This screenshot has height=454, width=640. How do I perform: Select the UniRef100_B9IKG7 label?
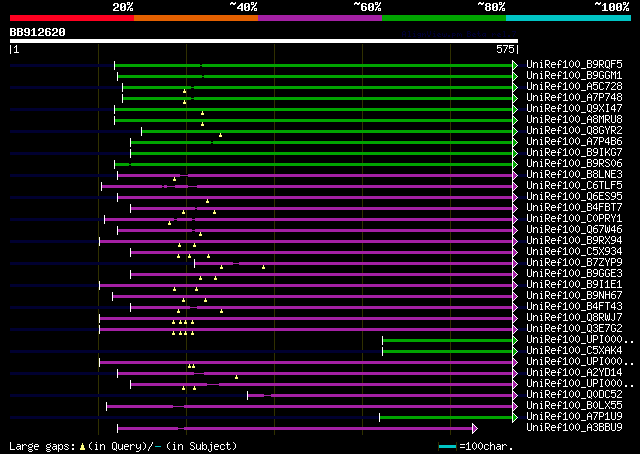point(574,153)
